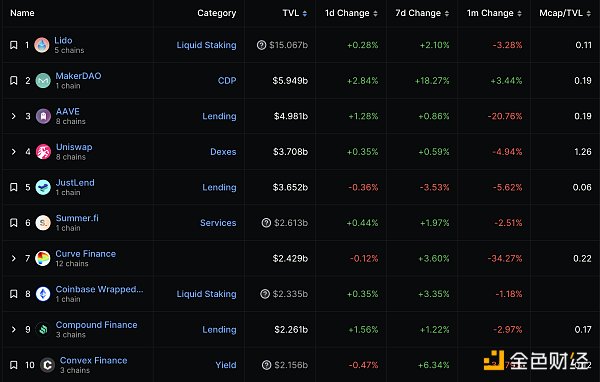Sort by the 7d Change column

422,13
